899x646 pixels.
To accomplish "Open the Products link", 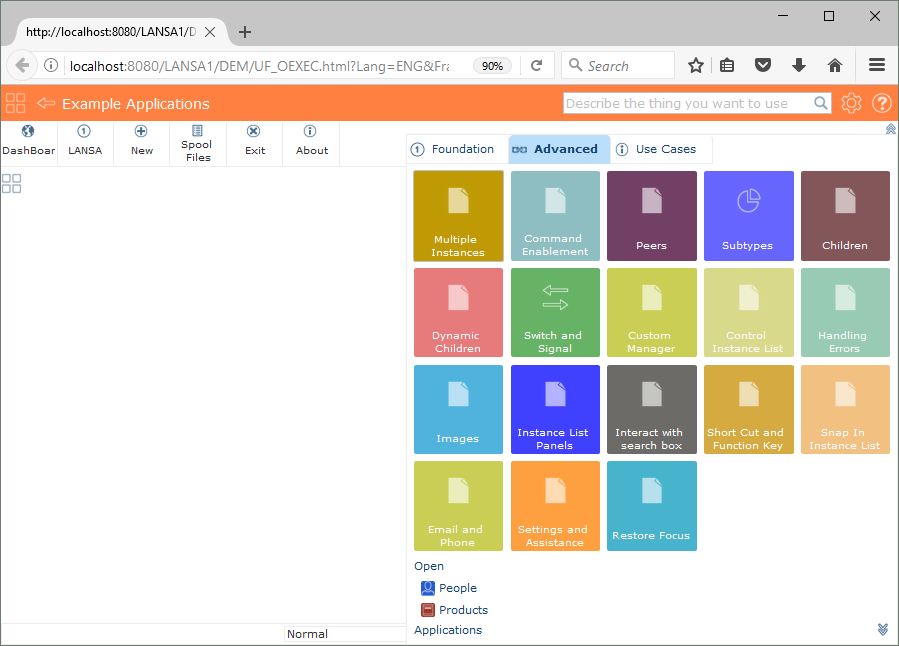I will coord(463,610).
